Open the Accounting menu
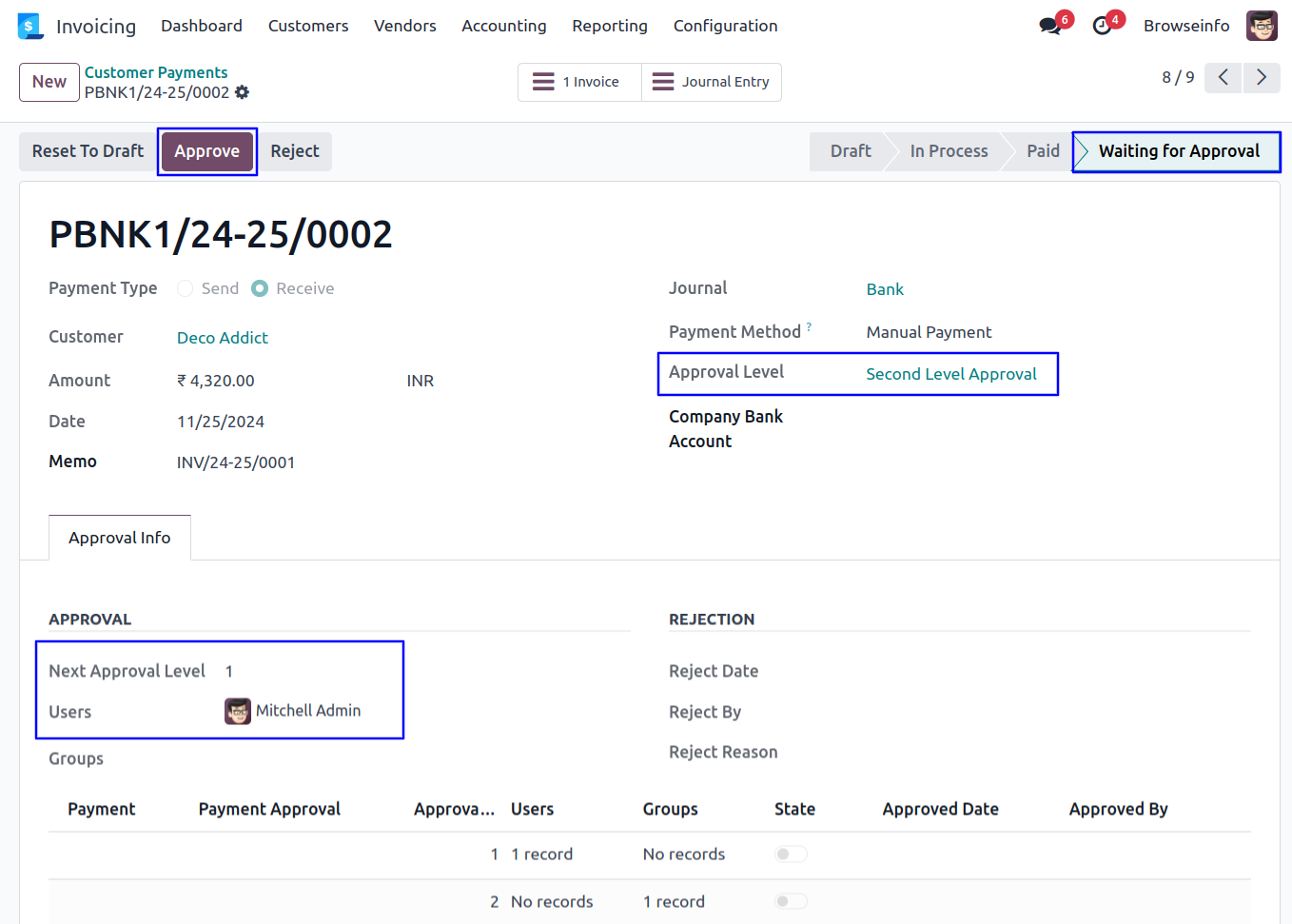 coord(503,26)
